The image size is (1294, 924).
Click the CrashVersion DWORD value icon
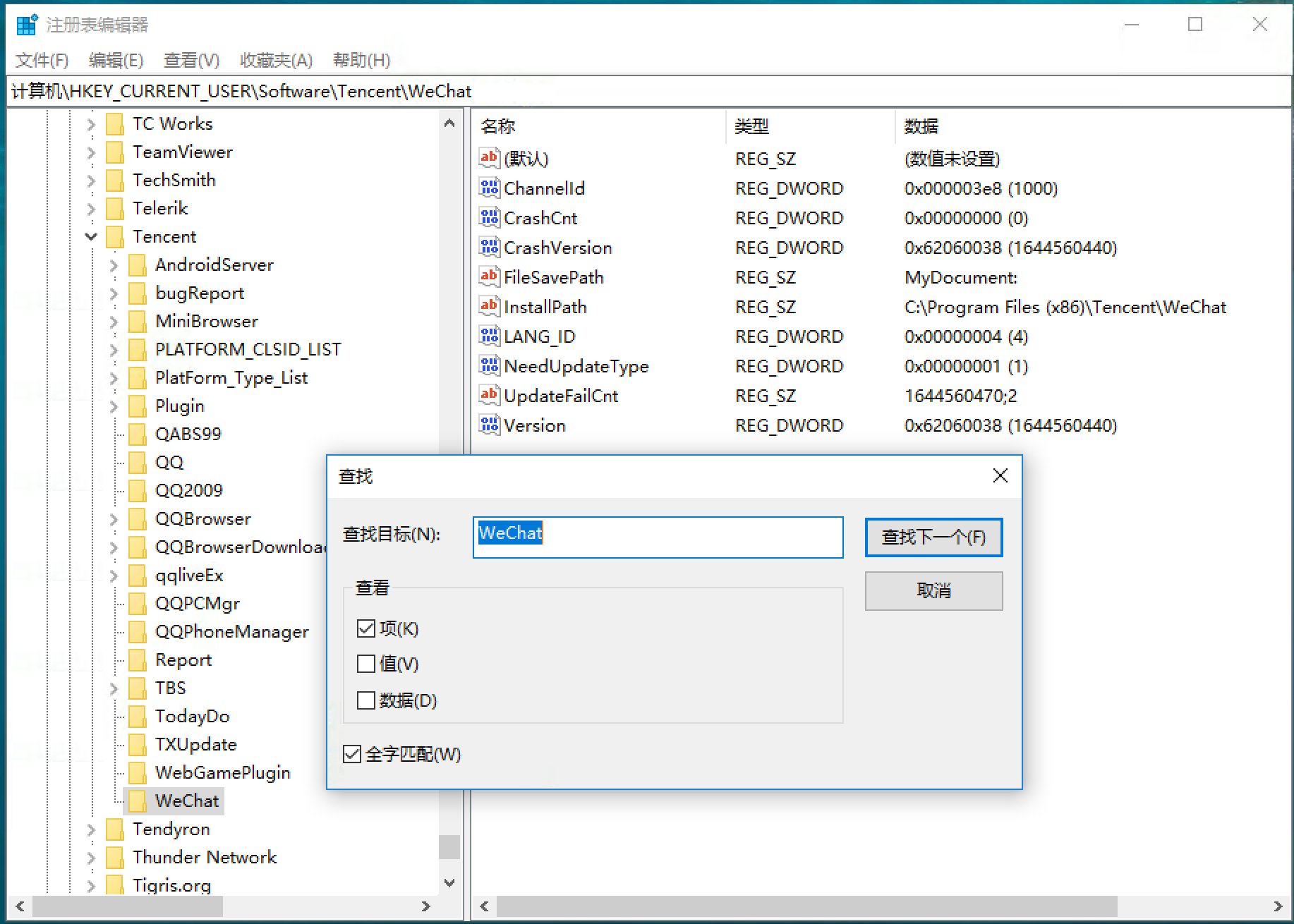click(x=489, y=247)
